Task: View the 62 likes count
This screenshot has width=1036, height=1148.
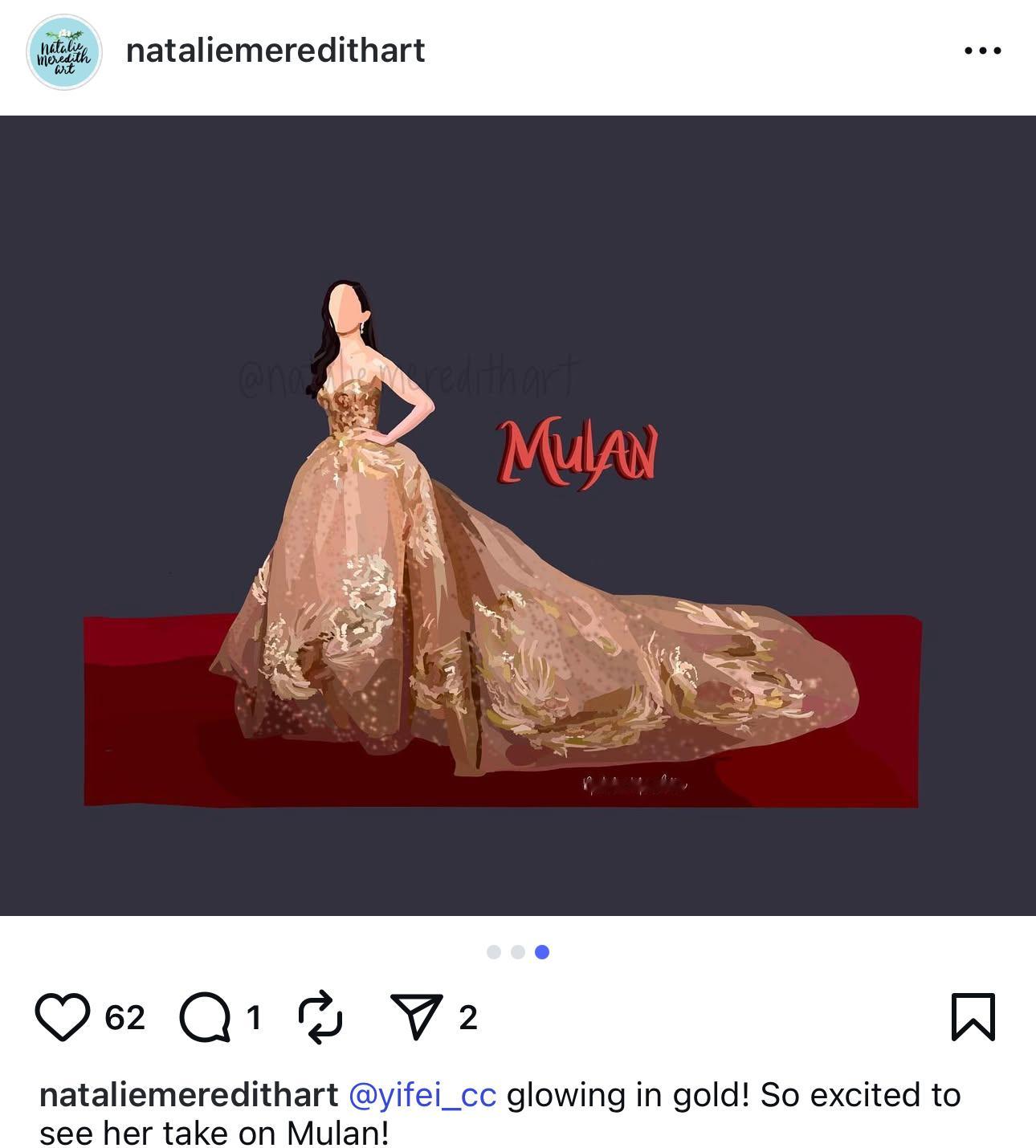Action: pyautogui.click(x=124, y=1018)
